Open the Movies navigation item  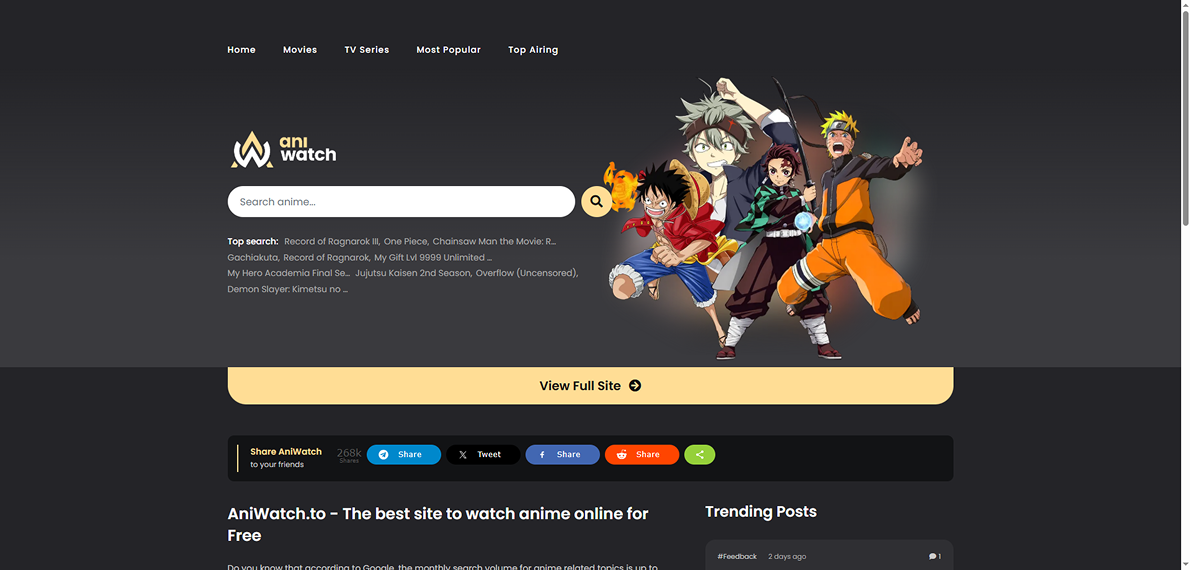click(300, 49)
